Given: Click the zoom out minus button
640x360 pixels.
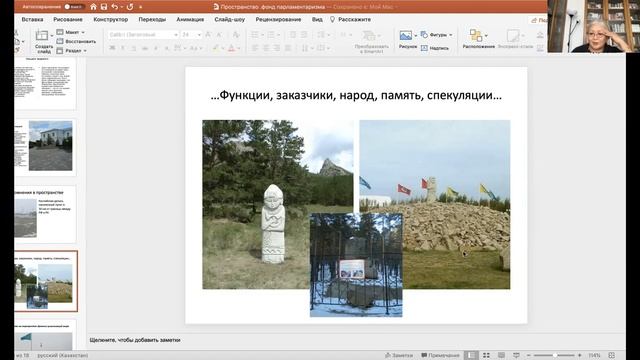Looking at the screenshot, I should [529, 355].
